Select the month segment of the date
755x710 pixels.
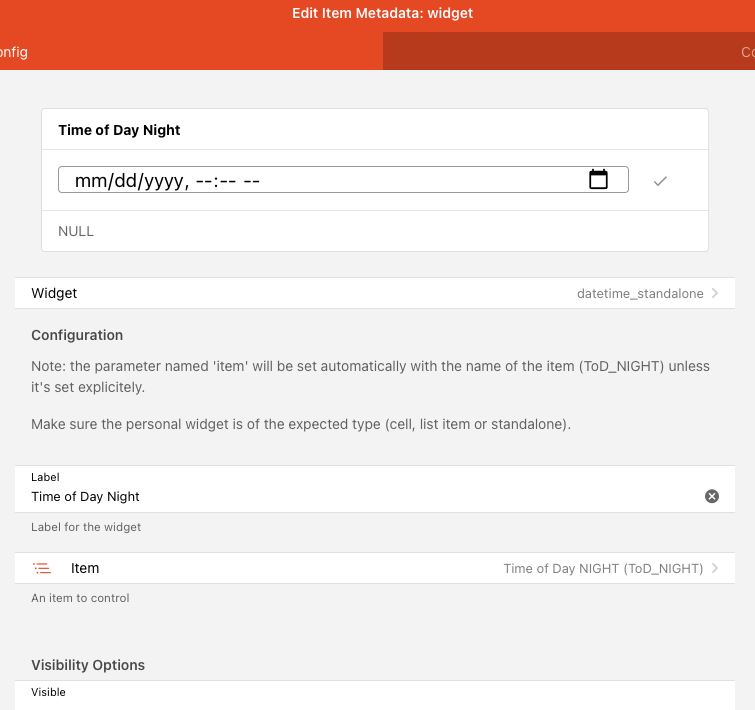click(x=91, y=181)
